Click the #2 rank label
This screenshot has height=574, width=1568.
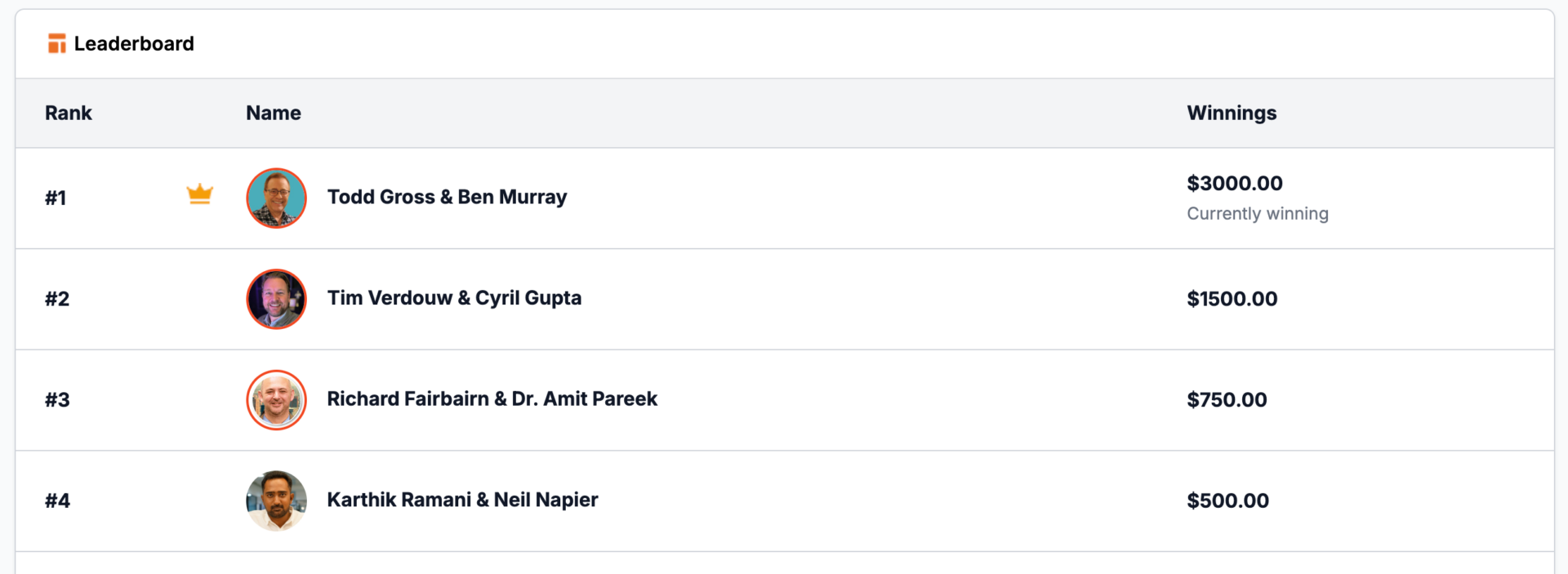pyautogui.click(x=57, y=299)
